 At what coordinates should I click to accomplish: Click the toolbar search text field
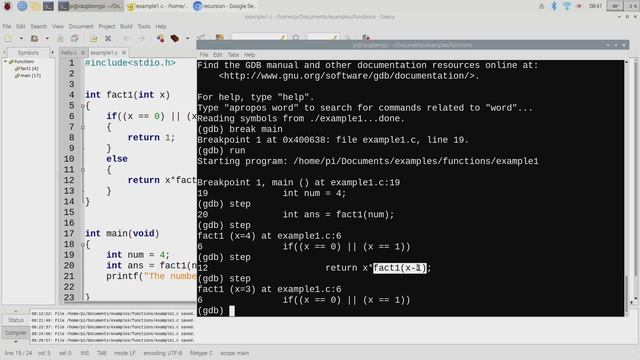[259, 38]
